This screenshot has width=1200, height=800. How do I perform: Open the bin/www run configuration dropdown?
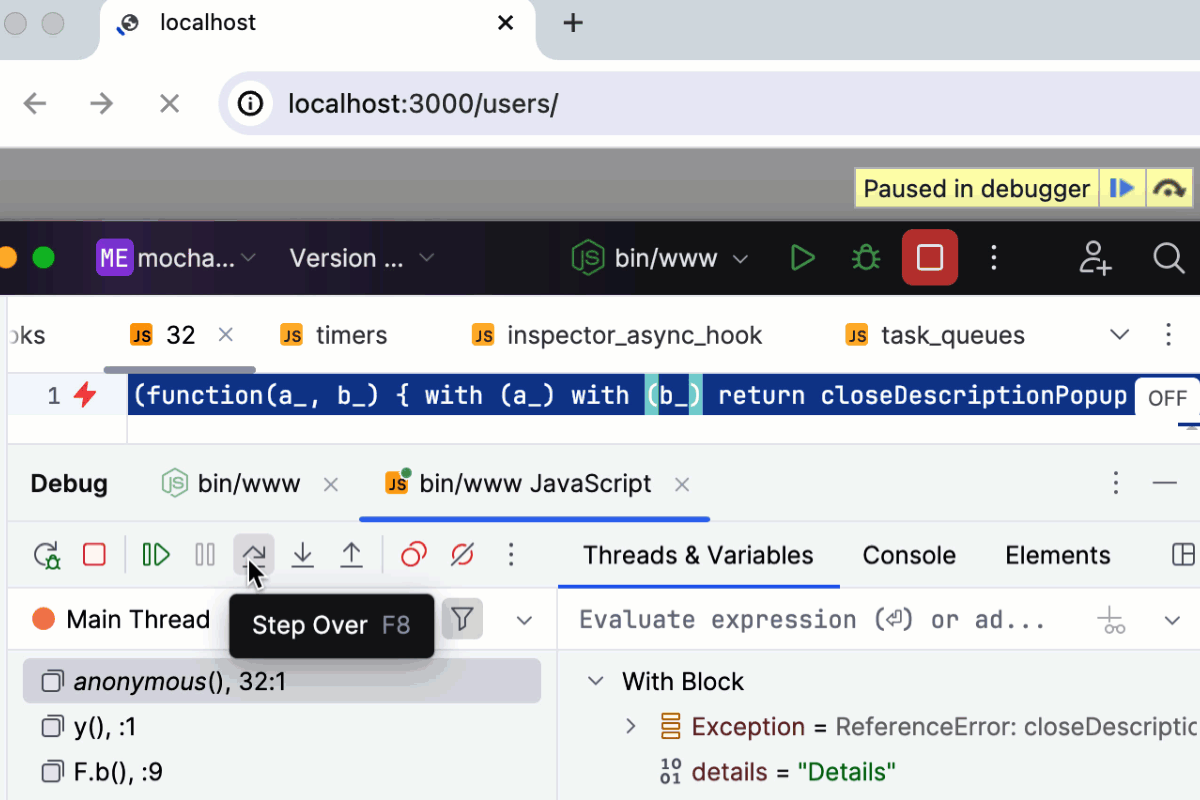[x=660, y=258]
